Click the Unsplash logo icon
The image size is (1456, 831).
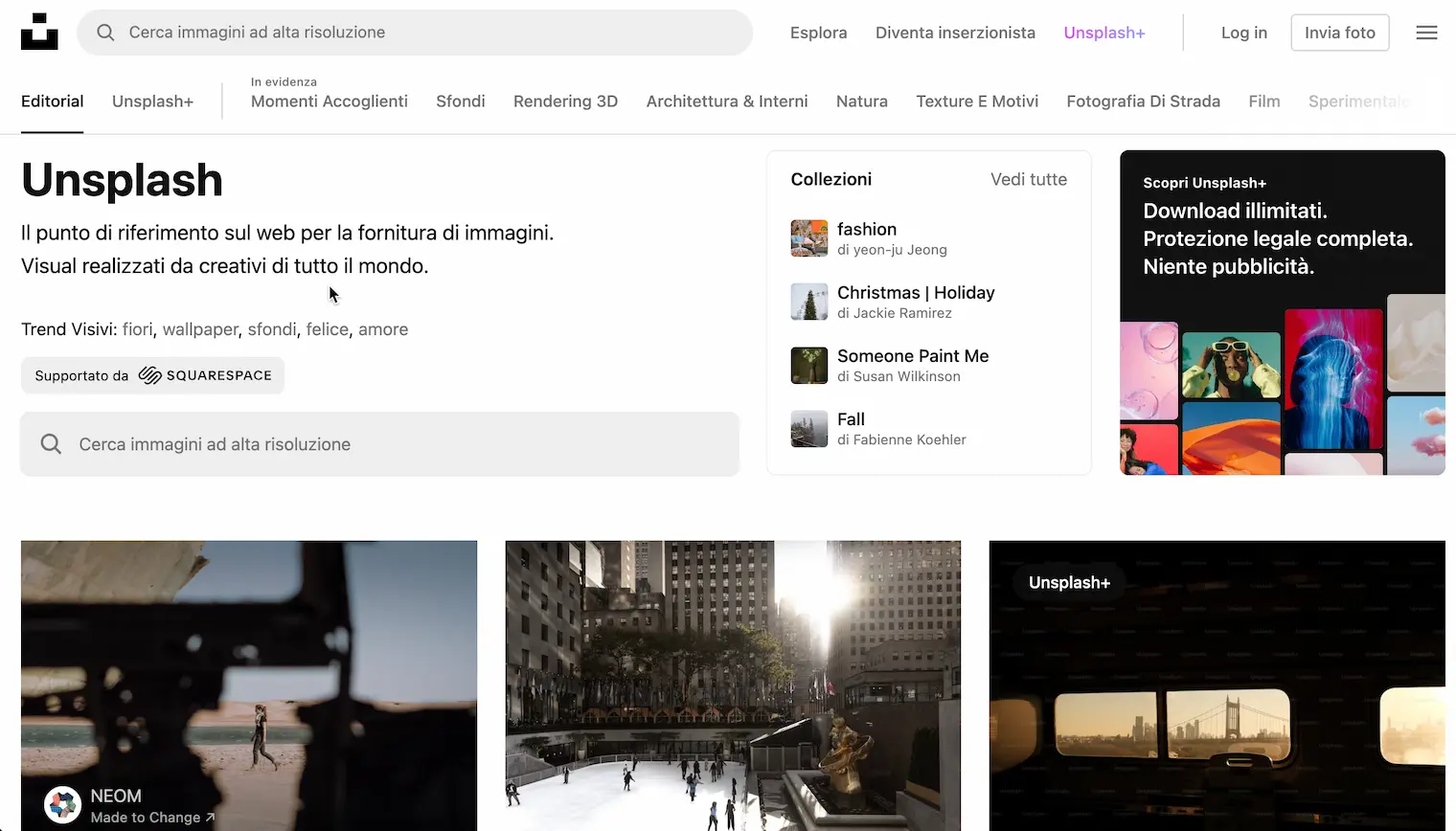[x=39, y=32]
